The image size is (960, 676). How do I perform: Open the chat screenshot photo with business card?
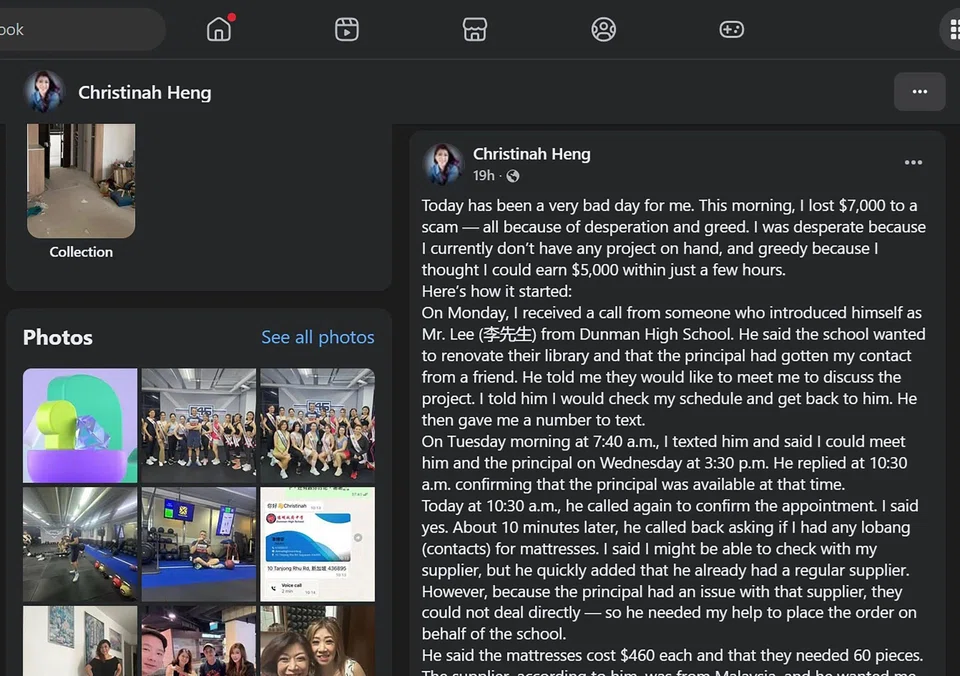(x=317, y=544)
